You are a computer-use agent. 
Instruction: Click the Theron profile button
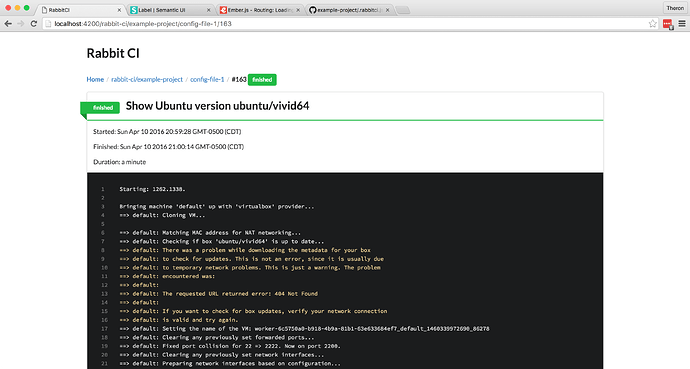pos(675,8)
